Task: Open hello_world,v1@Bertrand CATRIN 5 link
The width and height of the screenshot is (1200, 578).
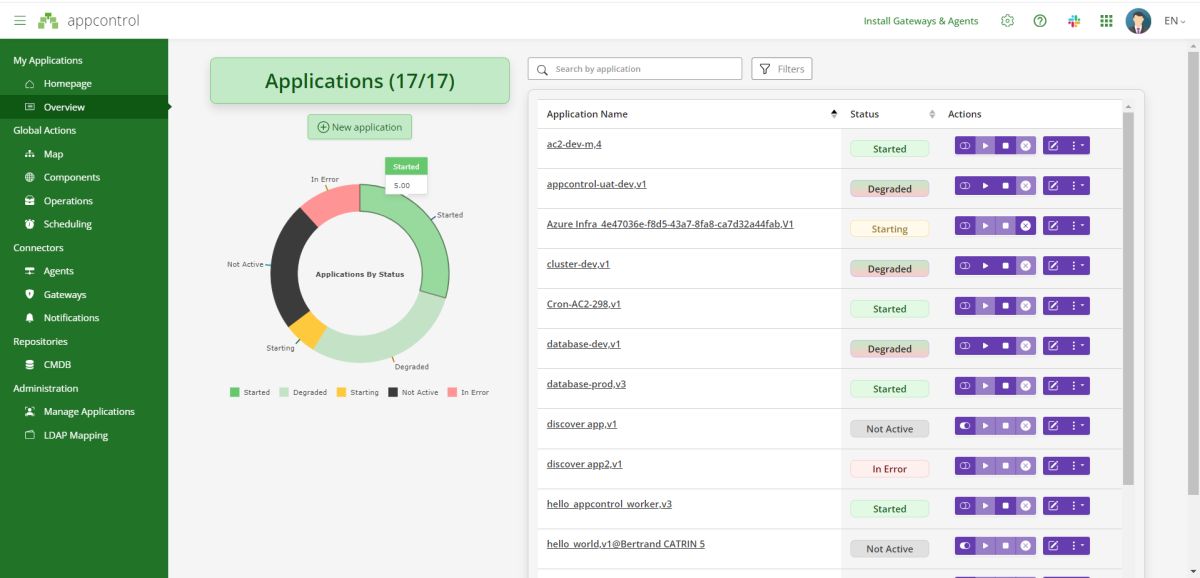Action: [626, 544]
